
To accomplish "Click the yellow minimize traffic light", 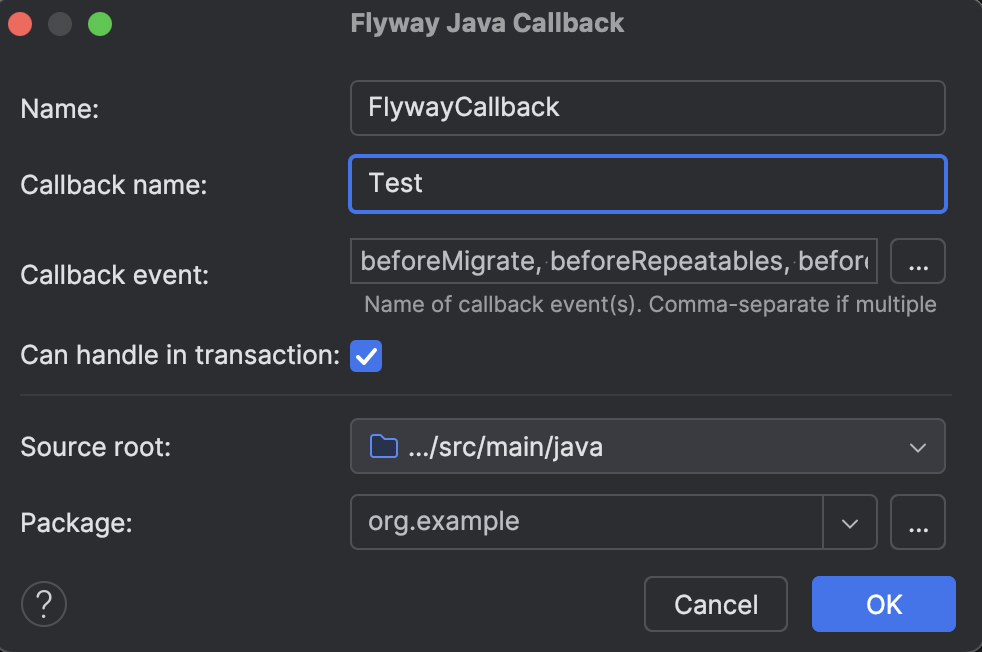I will click(x=59, y=22).
